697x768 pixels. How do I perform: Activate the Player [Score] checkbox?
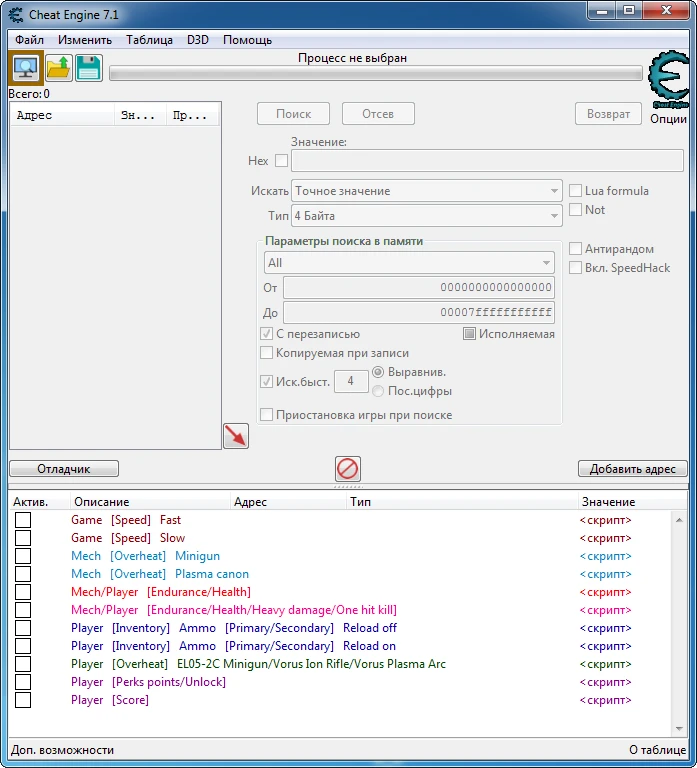[x=23, y=700]
